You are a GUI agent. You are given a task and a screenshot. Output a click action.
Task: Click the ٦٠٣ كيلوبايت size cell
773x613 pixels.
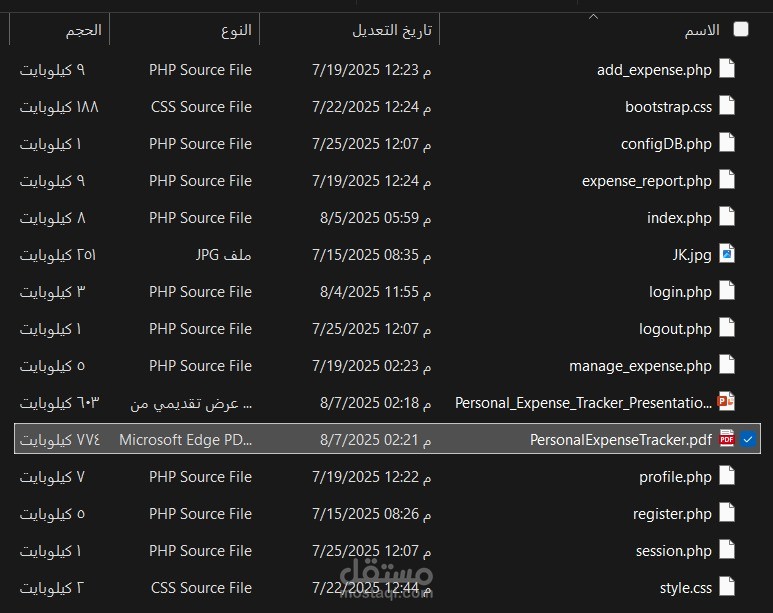[x=59, y=403]
